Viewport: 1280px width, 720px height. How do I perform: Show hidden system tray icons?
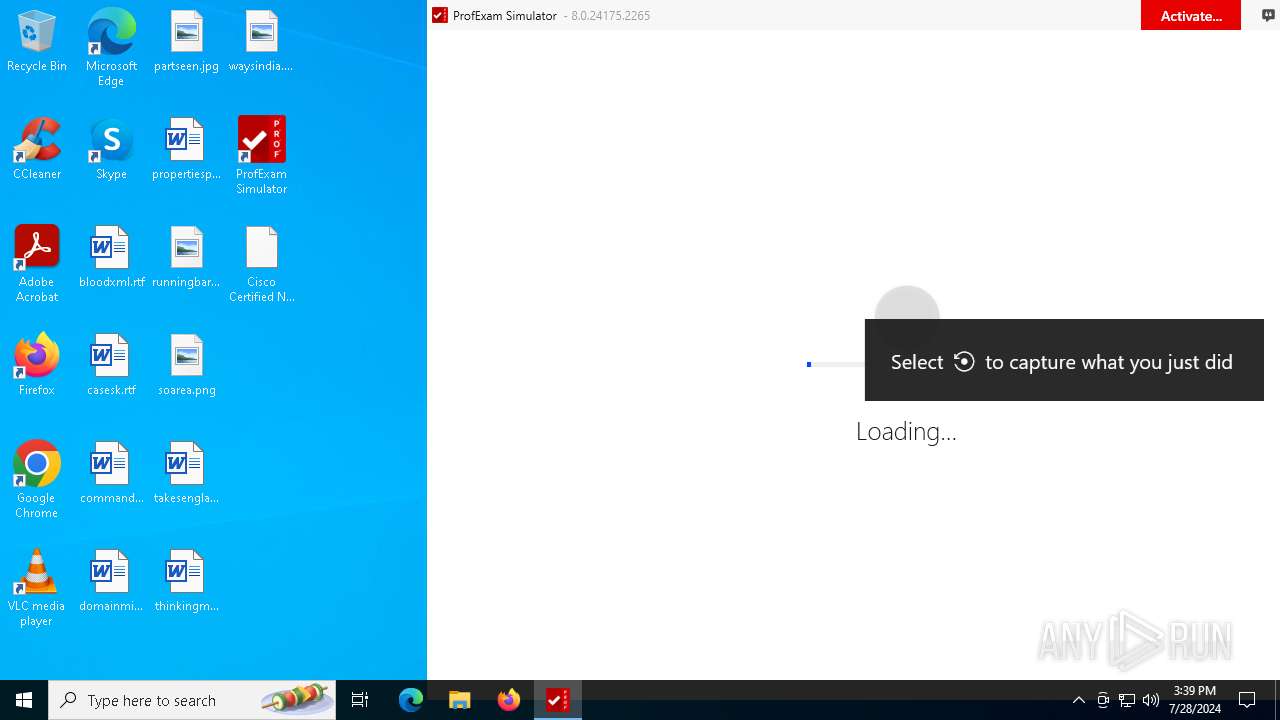(x=1078, y=700)
